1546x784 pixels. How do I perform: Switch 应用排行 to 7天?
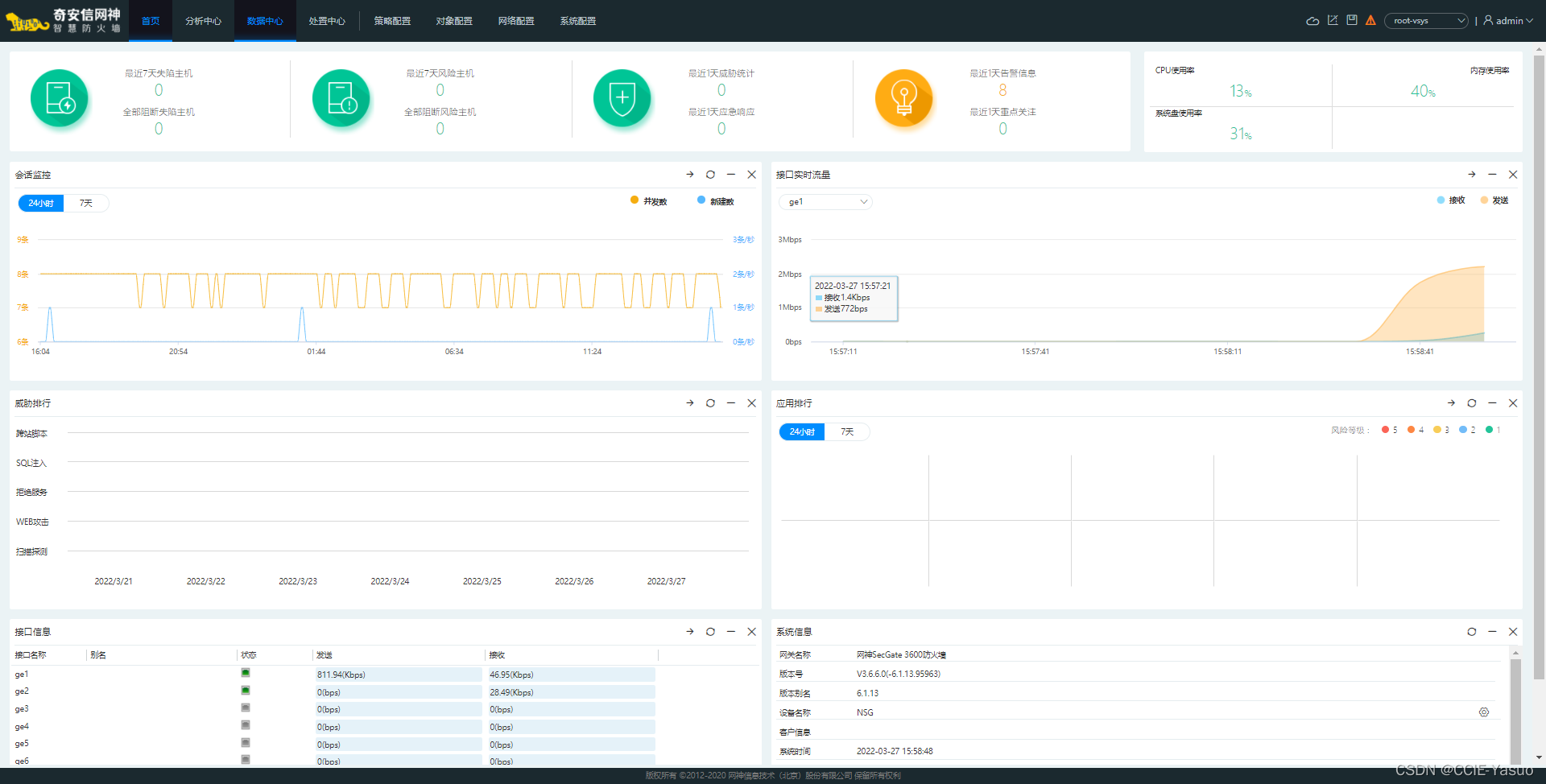[847, 432]
